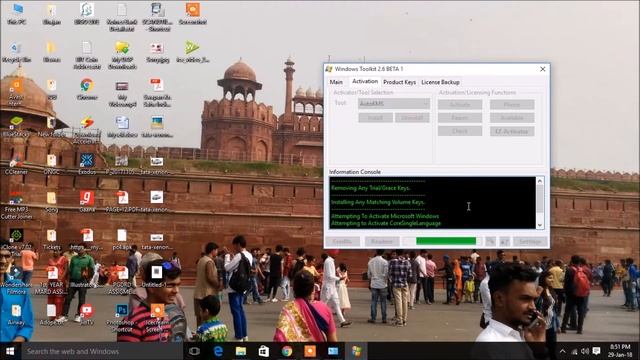Open the Action Center notifications icon
The image size is (640, 360).
(x=596, y=351)
